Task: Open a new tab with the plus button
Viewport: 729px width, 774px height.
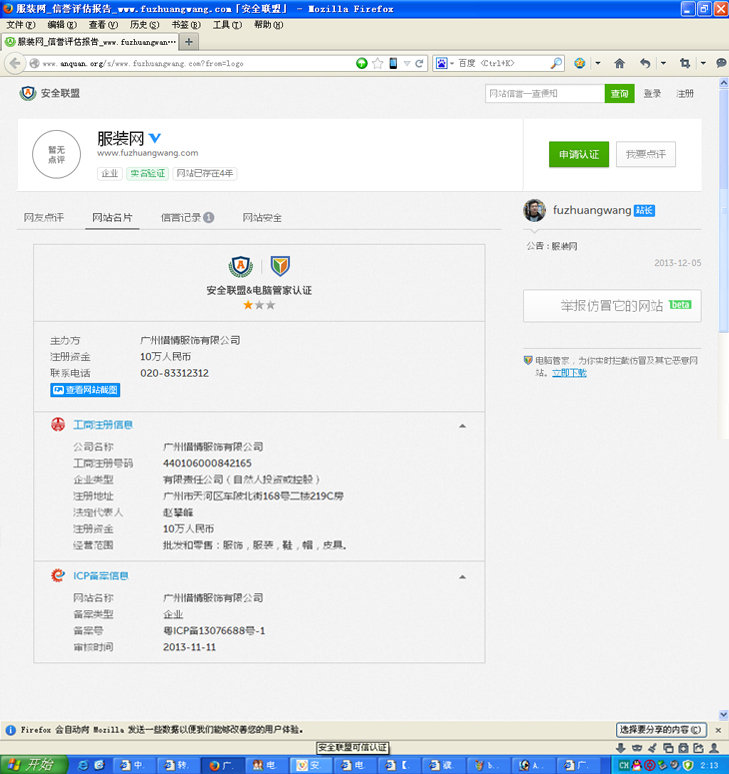Action: [x=189, y=42]
